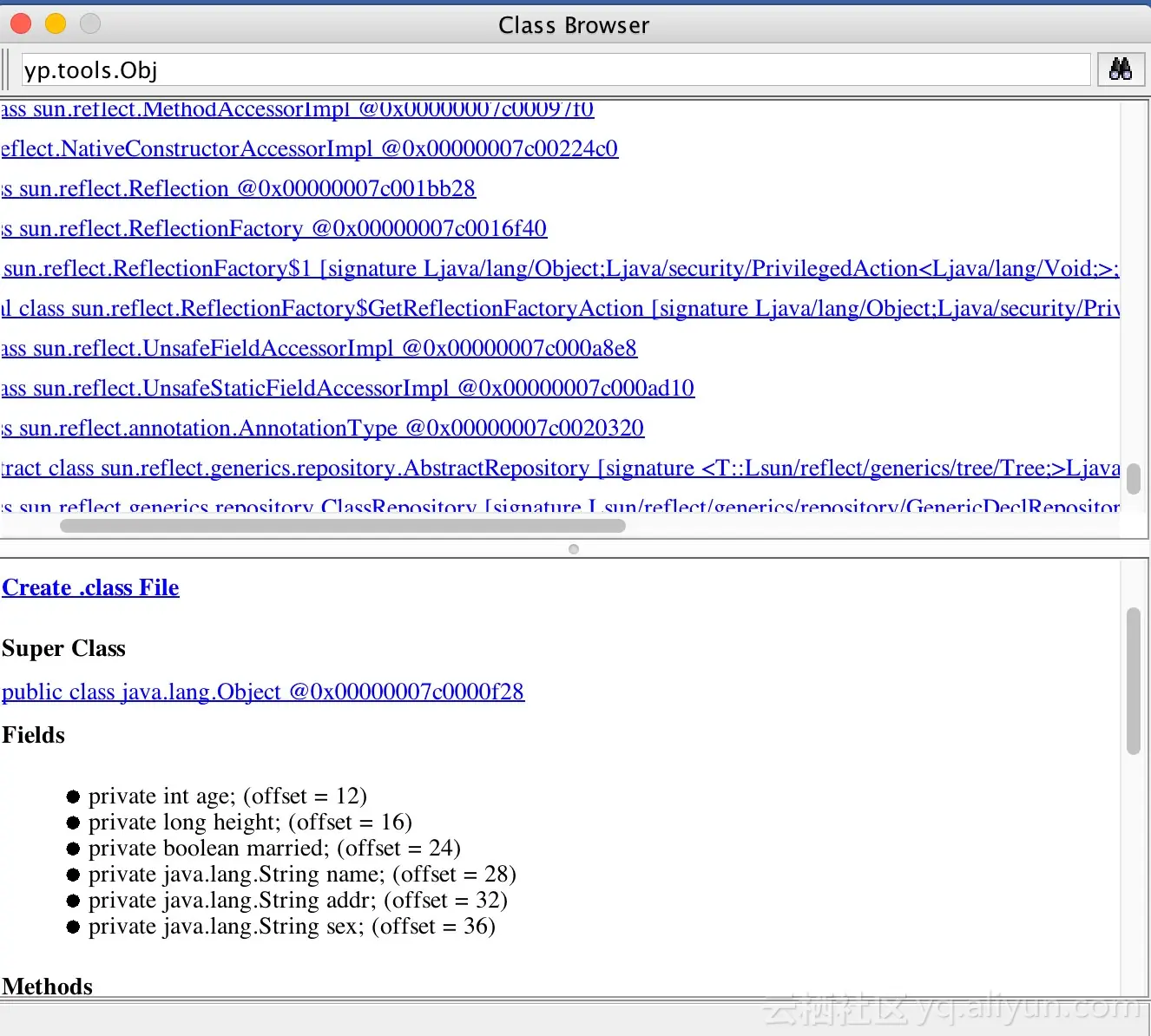Click the toolbar drag grip
This screenshot has height=1036, width=1151.
pyautogui.click(x=5, y=69)
